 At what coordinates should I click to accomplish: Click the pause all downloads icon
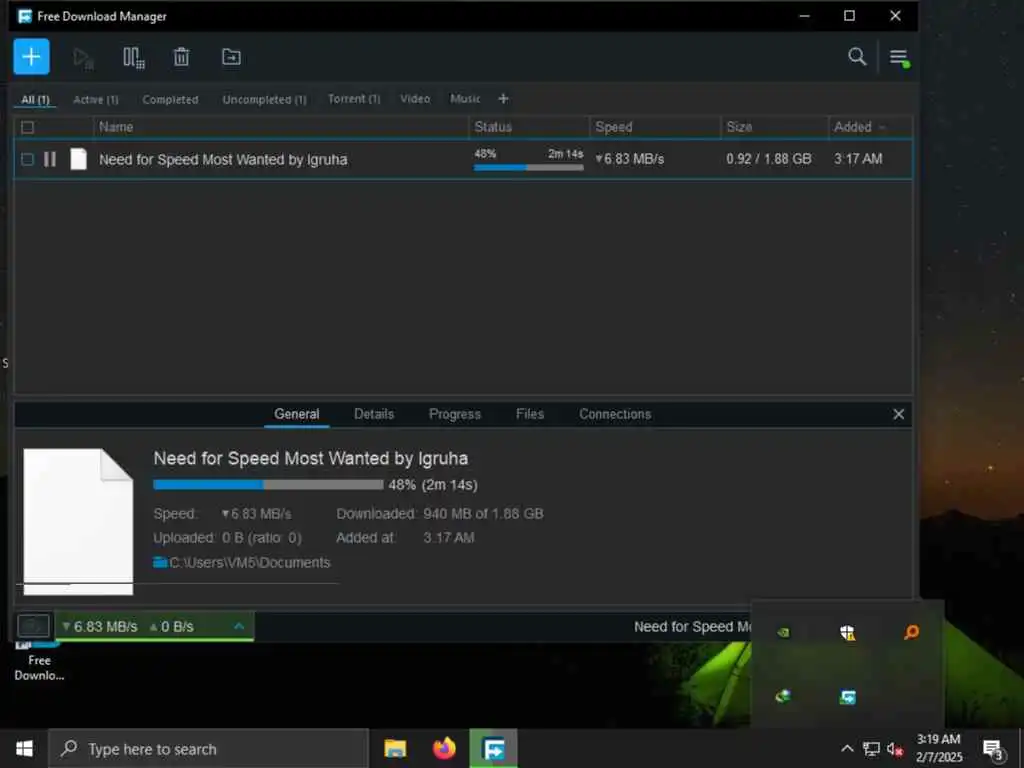[x=134, y=57]
